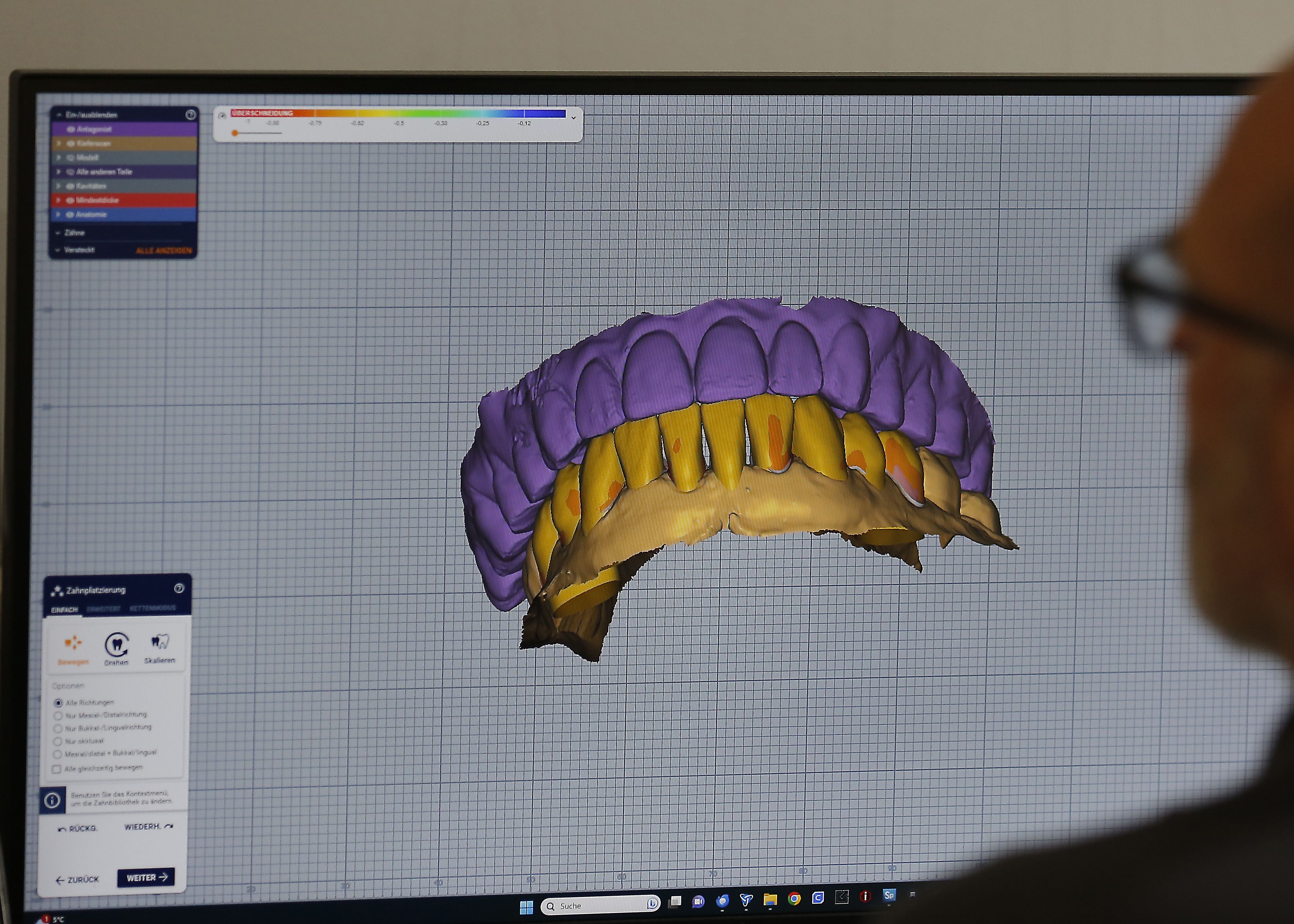Image resolution: width=1294 pixels, height=924 pixels.
Task: Select Mesial/distal + Bukkal/lingual option
Action: click(57, 754)
